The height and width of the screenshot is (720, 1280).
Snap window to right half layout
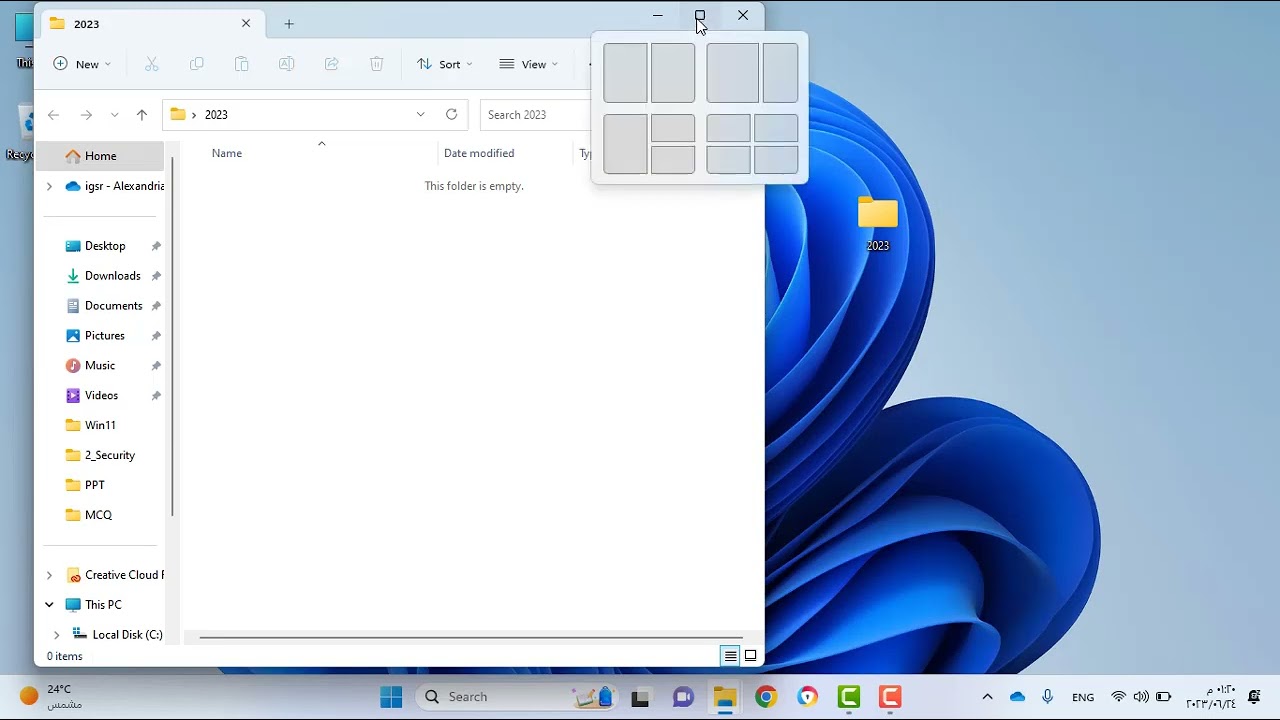click(673, 73)
